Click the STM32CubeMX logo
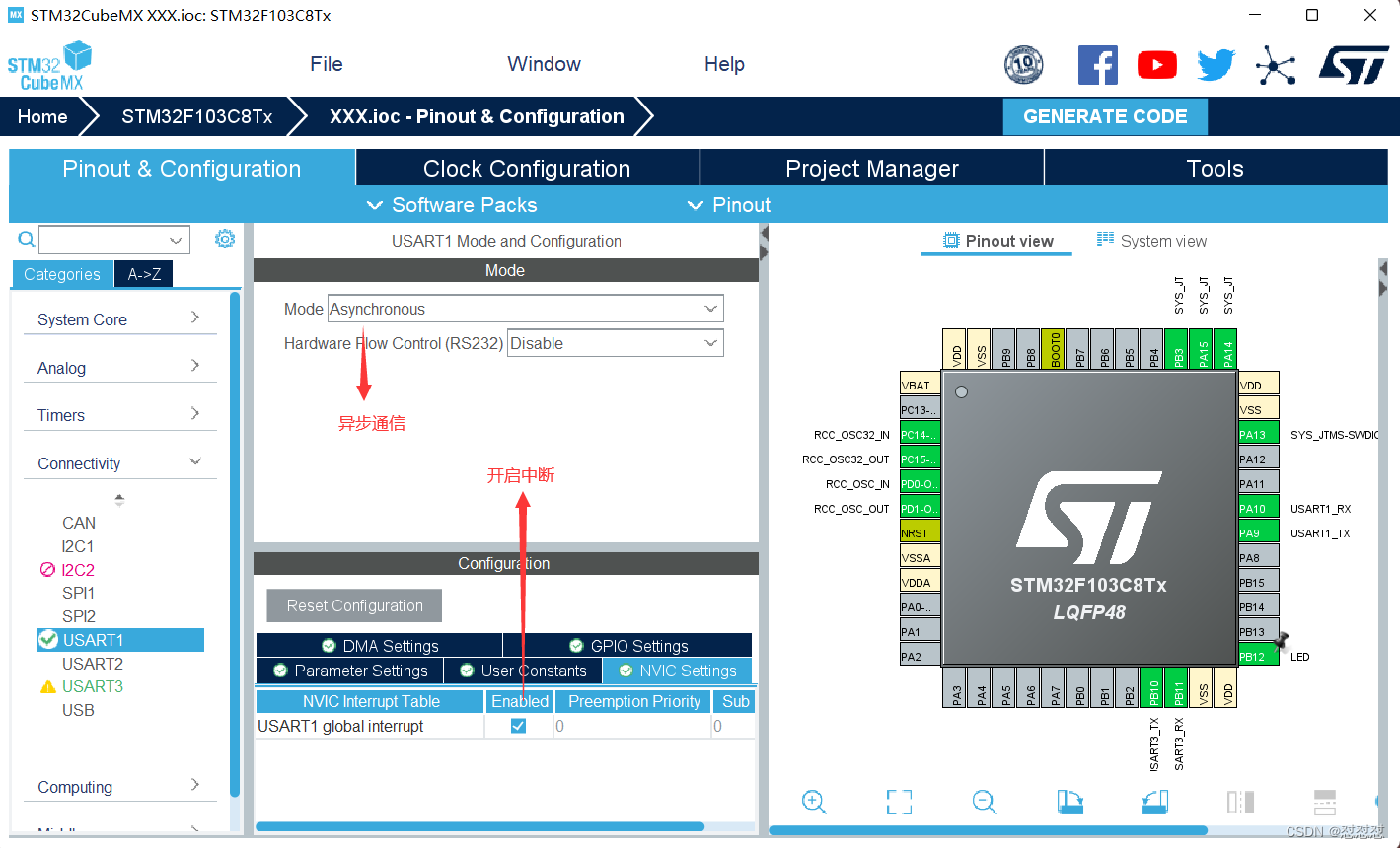The height and width of the screenshot is (848, 1400). tap(49, 66)
